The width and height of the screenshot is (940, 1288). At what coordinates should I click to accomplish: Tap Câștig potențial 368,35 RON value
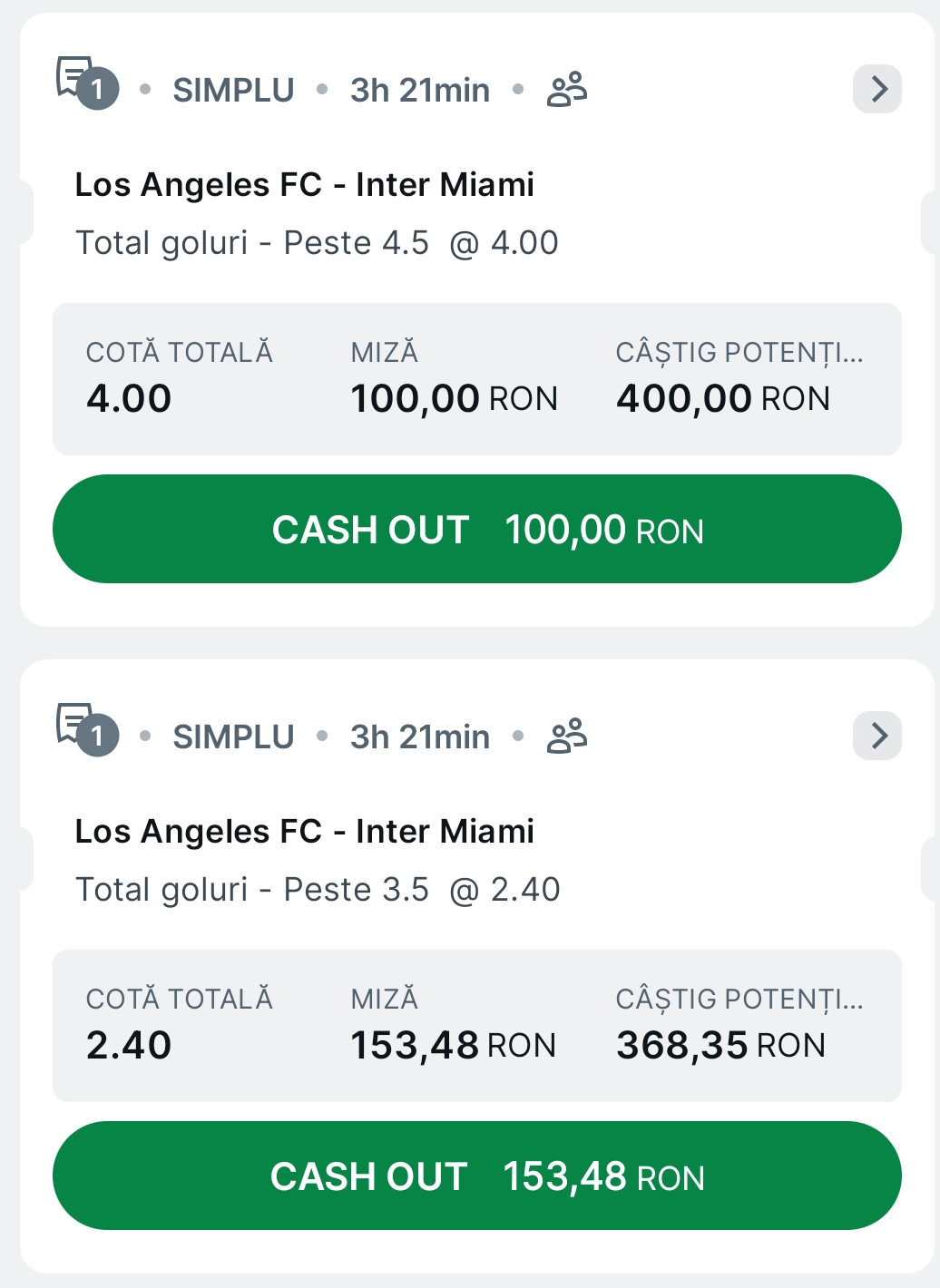pyautogui.click(x=721, y=1046)
